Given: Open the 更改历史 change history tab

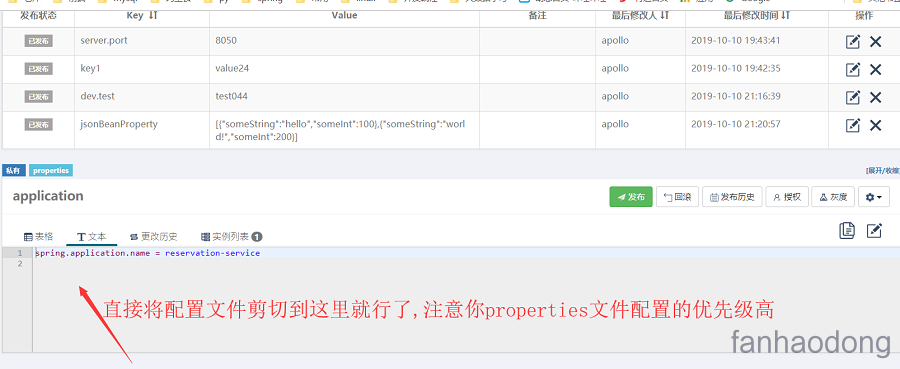Looking at the screenshot, I should (x=154, y=236).
